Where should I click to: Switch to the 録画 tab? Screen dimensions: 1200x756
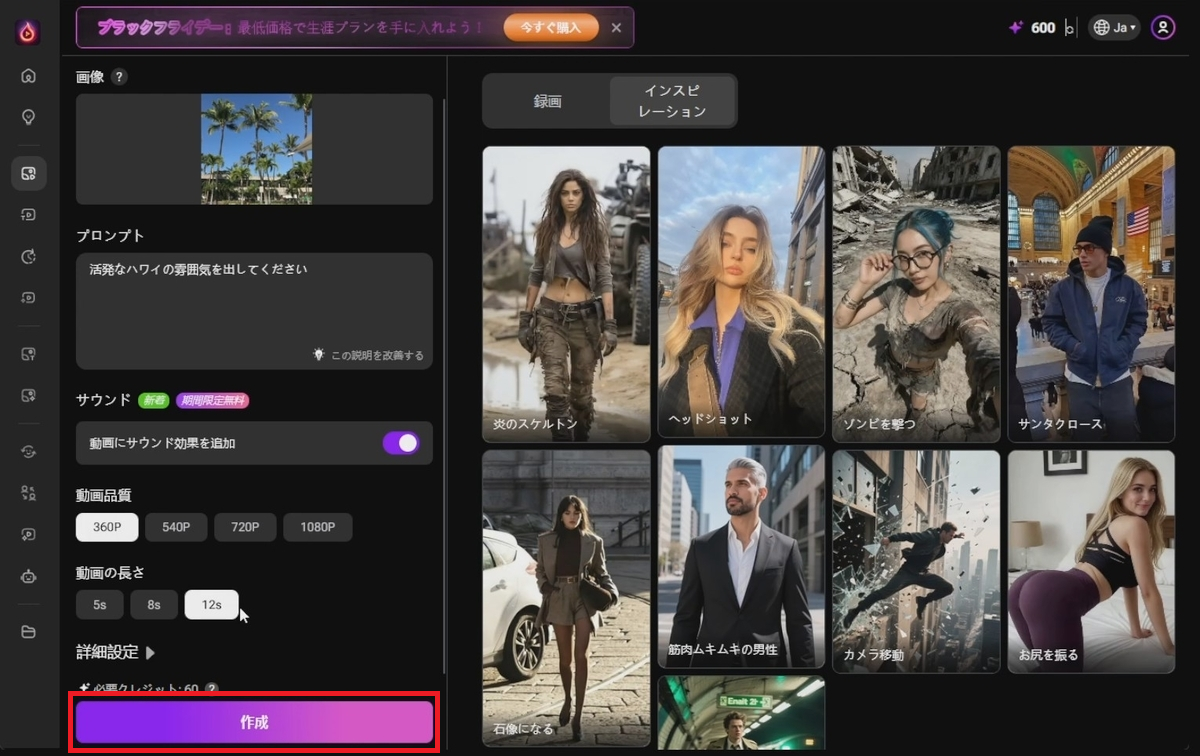tap(548, 101)
